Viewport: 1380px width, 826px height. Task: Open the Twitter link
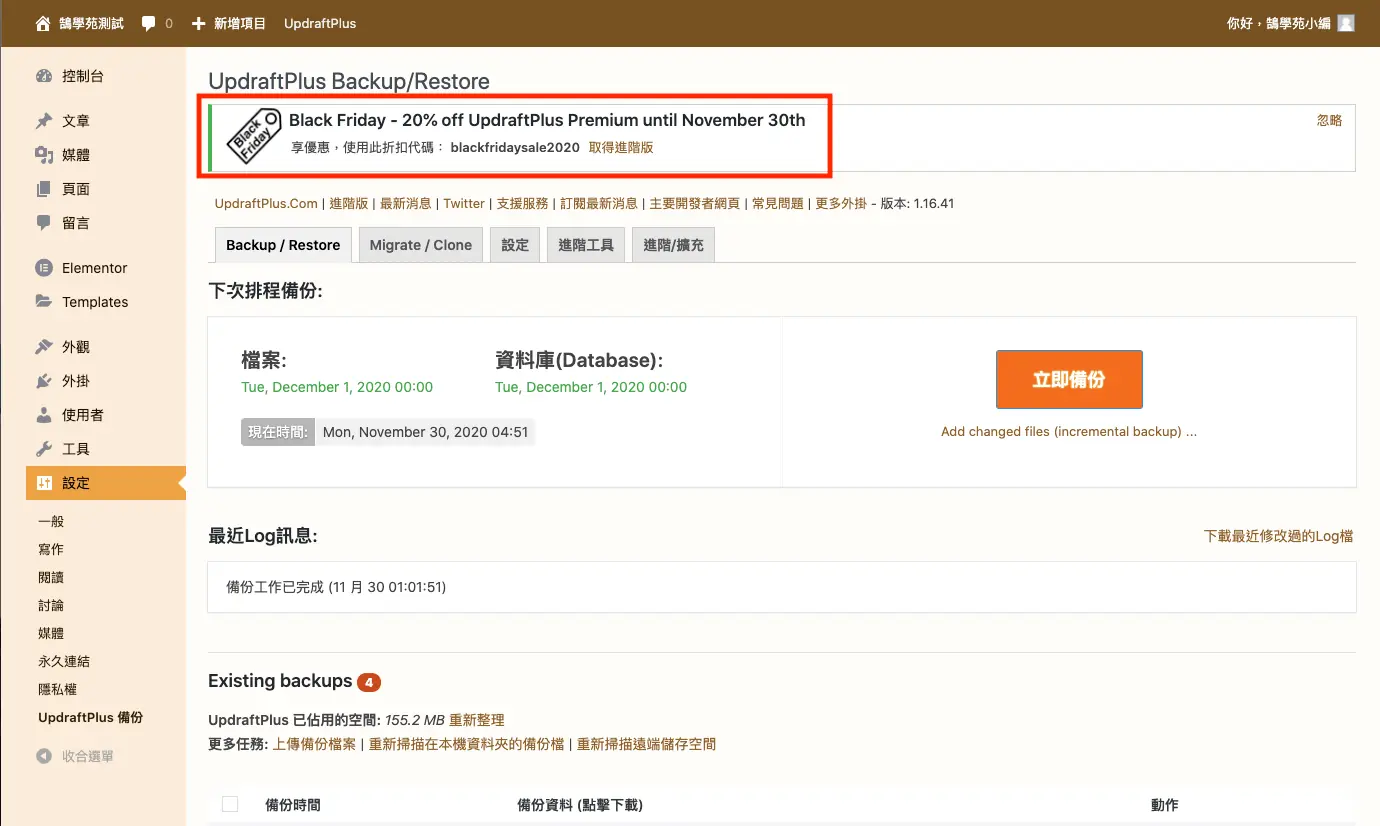[x=464, y=203]
